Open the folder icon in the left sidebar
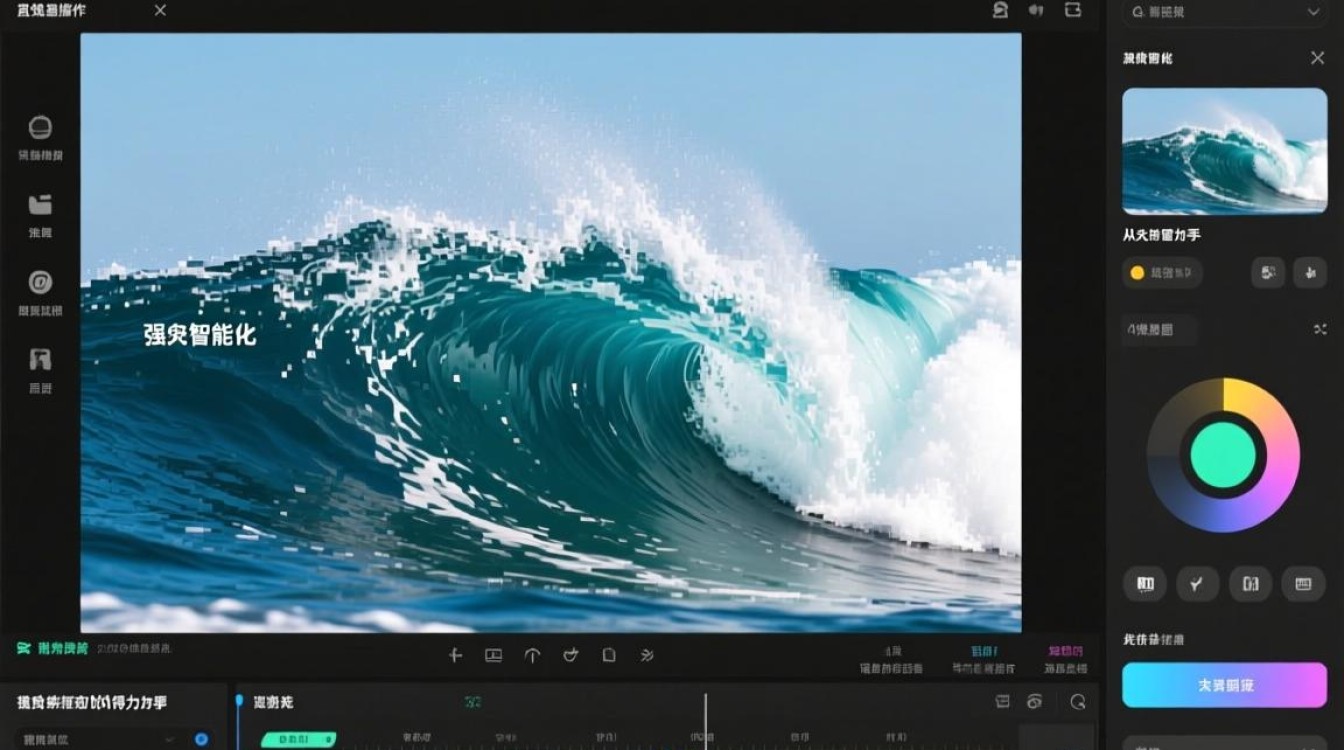Image resolution: width=1344 pixels, height=750 pixels. [x=40, y=205]
